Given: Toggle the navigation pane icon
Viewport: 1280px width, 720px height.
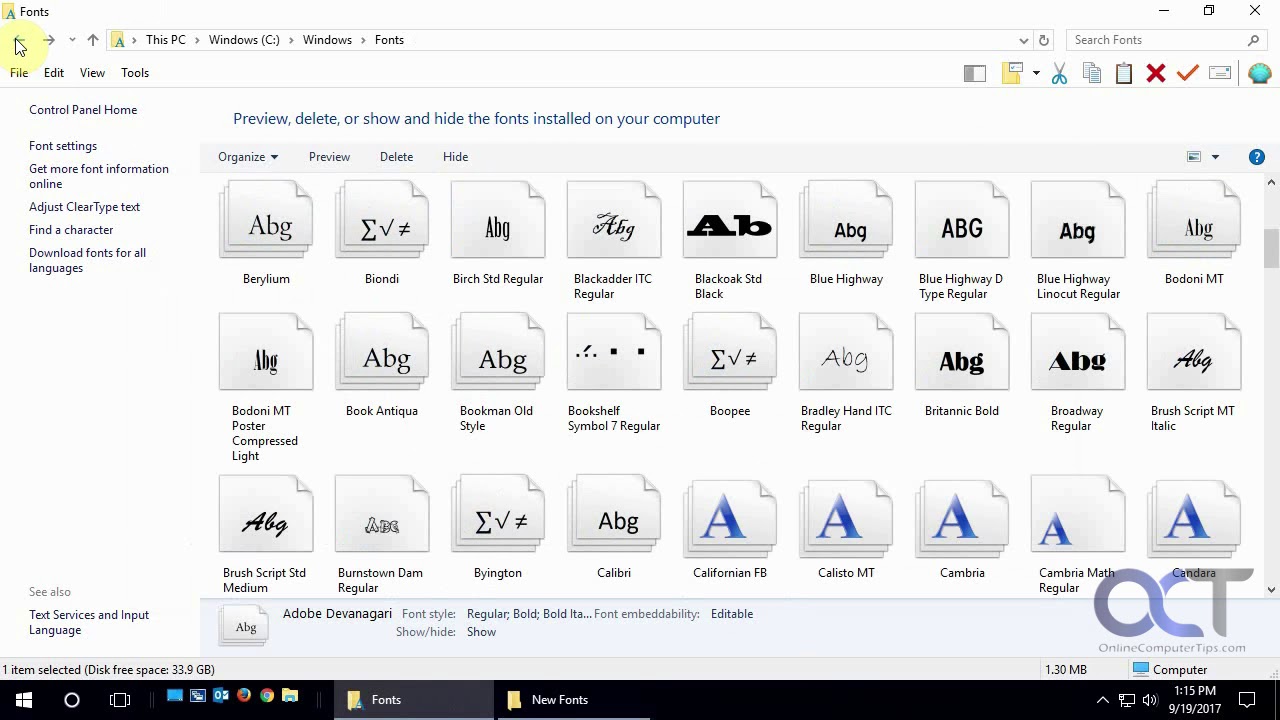Looking at the screenshot, I should [x=975, y=73].
